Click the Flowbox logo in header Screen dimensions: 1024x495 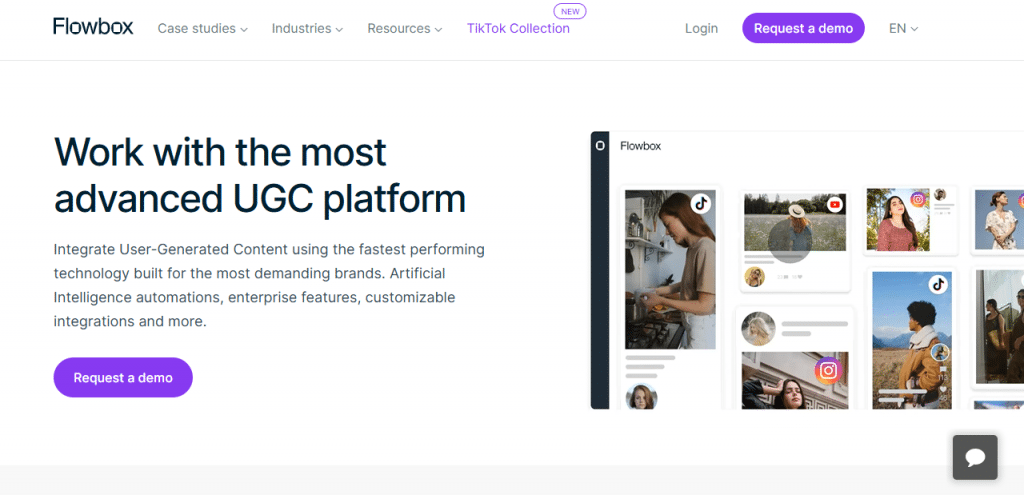tap(93, 28)
